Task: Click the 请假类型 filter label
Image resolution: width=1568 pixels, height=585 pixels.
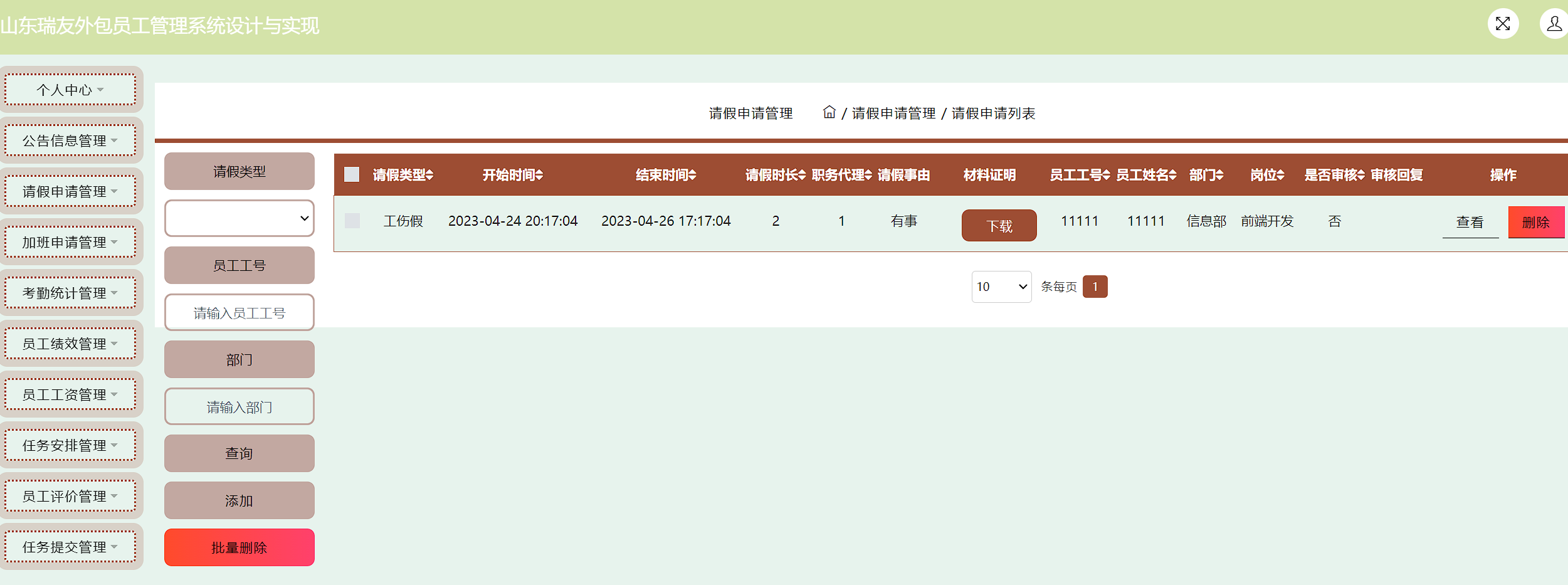Action: (x=239, y=171)
